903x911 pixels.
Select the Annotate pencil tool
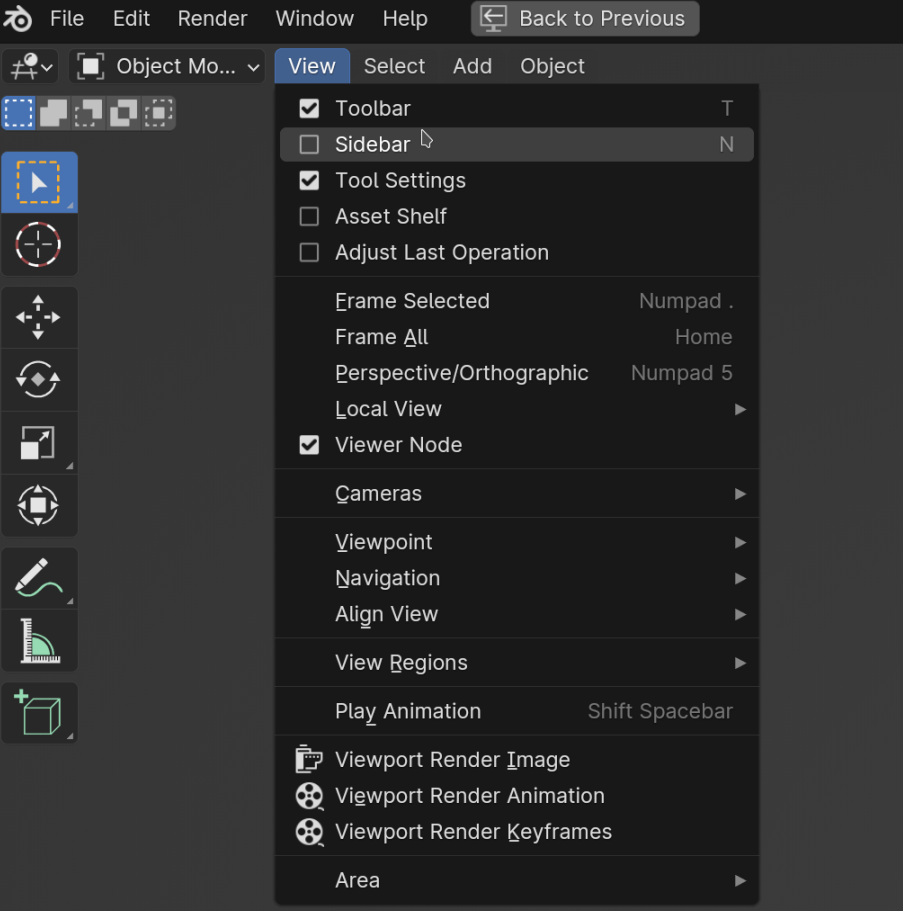[39, 578]
